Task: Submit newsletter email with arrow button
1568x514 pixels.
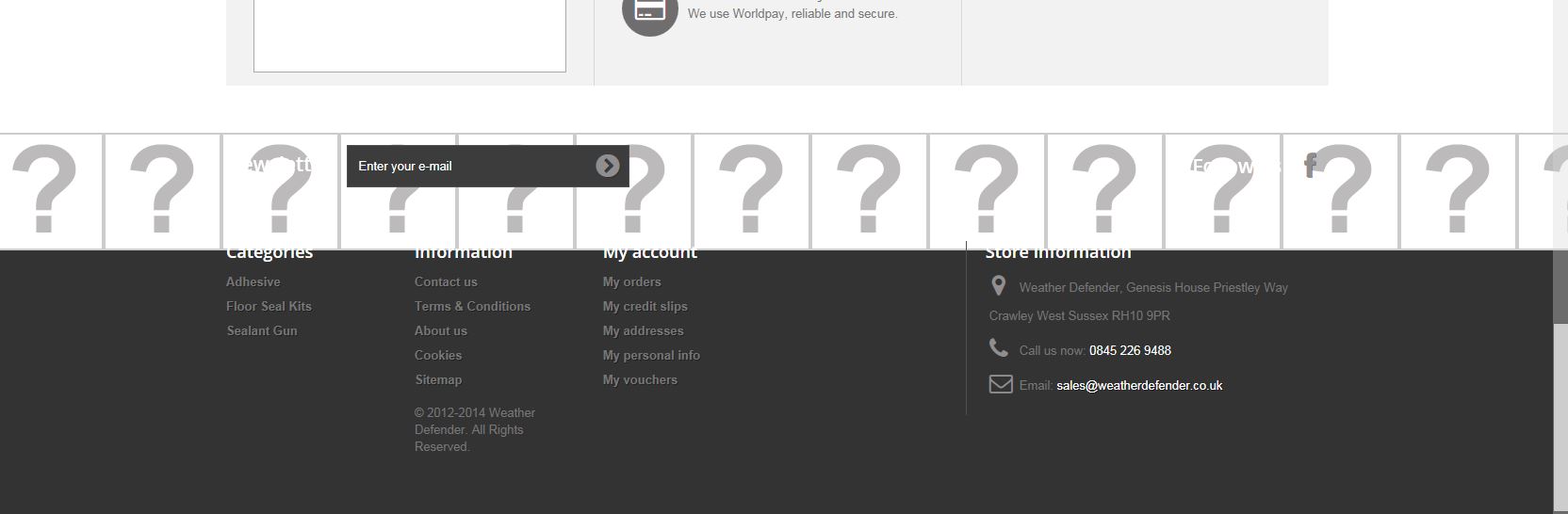Action: click(608, 166)
